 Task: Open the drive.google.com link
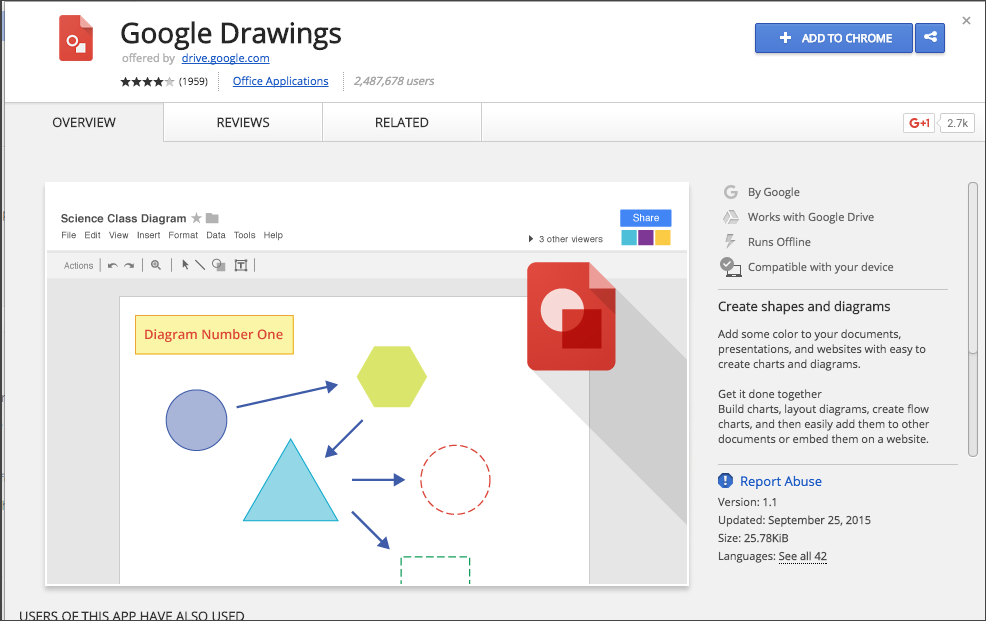(225, 58)
